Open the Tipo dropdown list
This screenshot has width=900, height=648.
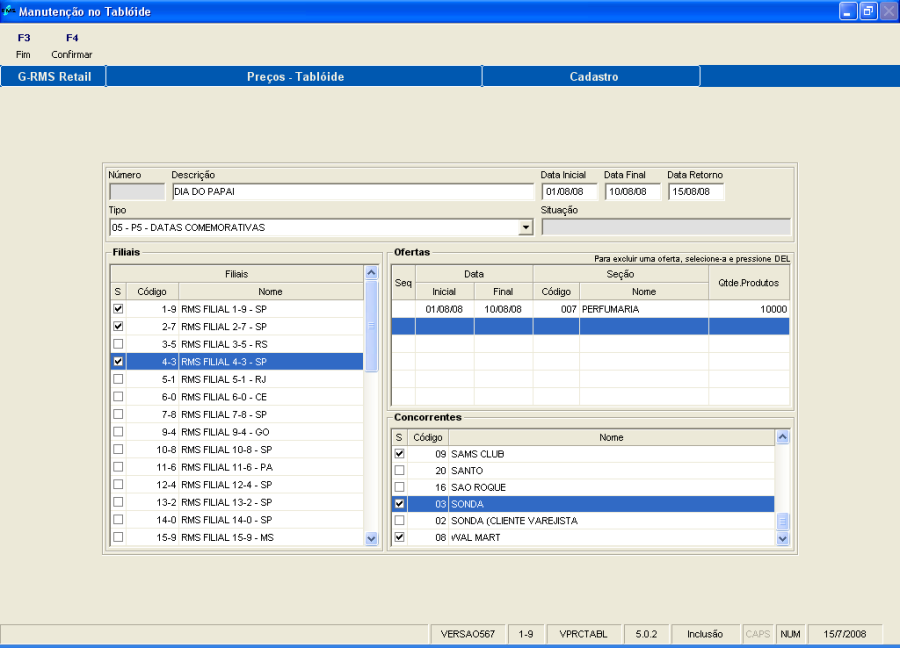[526, 228]
